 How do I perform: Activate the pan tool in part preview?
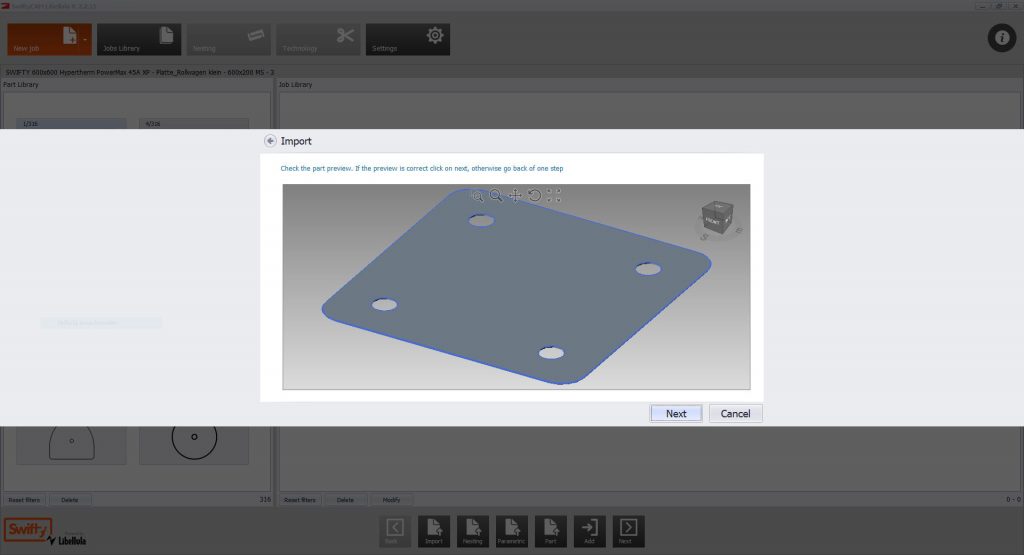pos(515,196)
